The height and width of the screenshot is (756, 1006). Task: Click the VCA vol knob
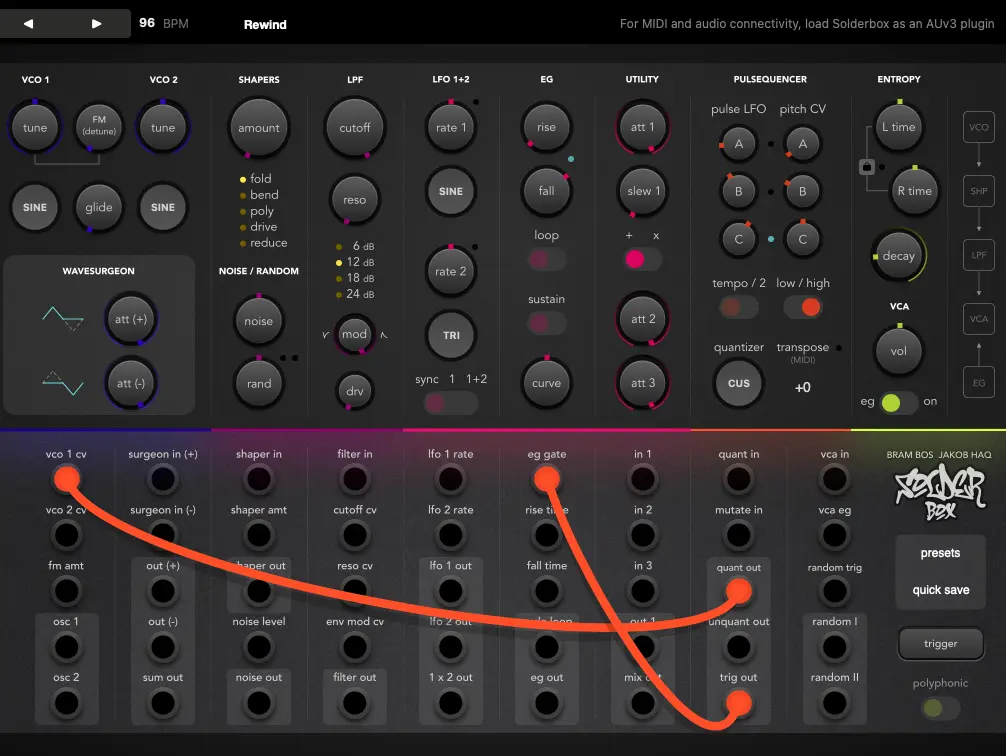[898, 350]
